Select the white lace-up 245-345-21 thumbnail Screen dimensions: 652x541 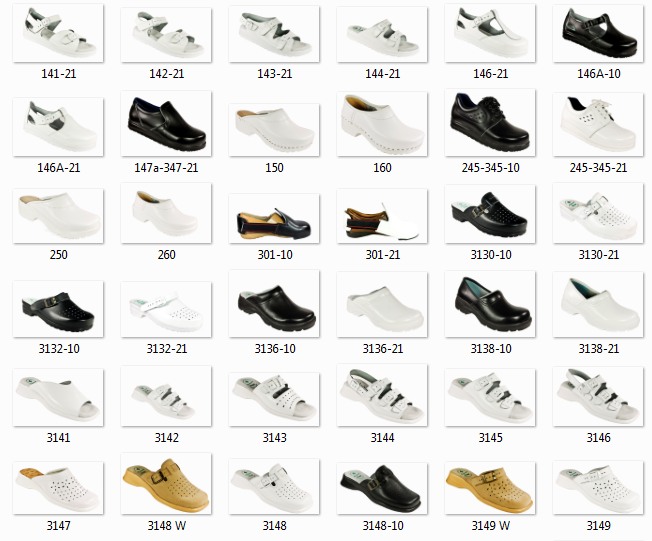(x=598, y=124)
